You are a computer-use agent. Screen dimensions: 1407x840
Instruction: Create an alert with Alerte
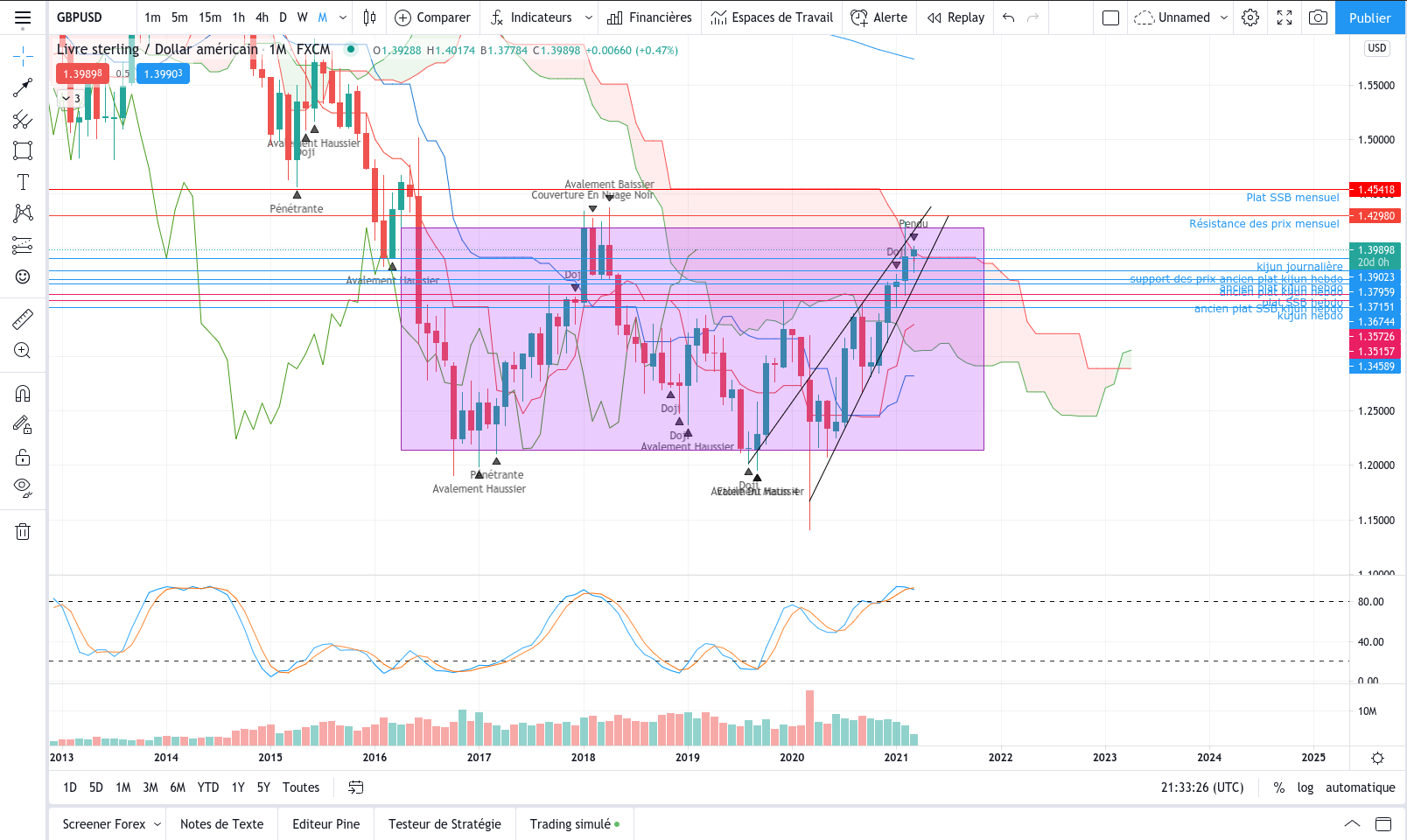tap(879, 17)
